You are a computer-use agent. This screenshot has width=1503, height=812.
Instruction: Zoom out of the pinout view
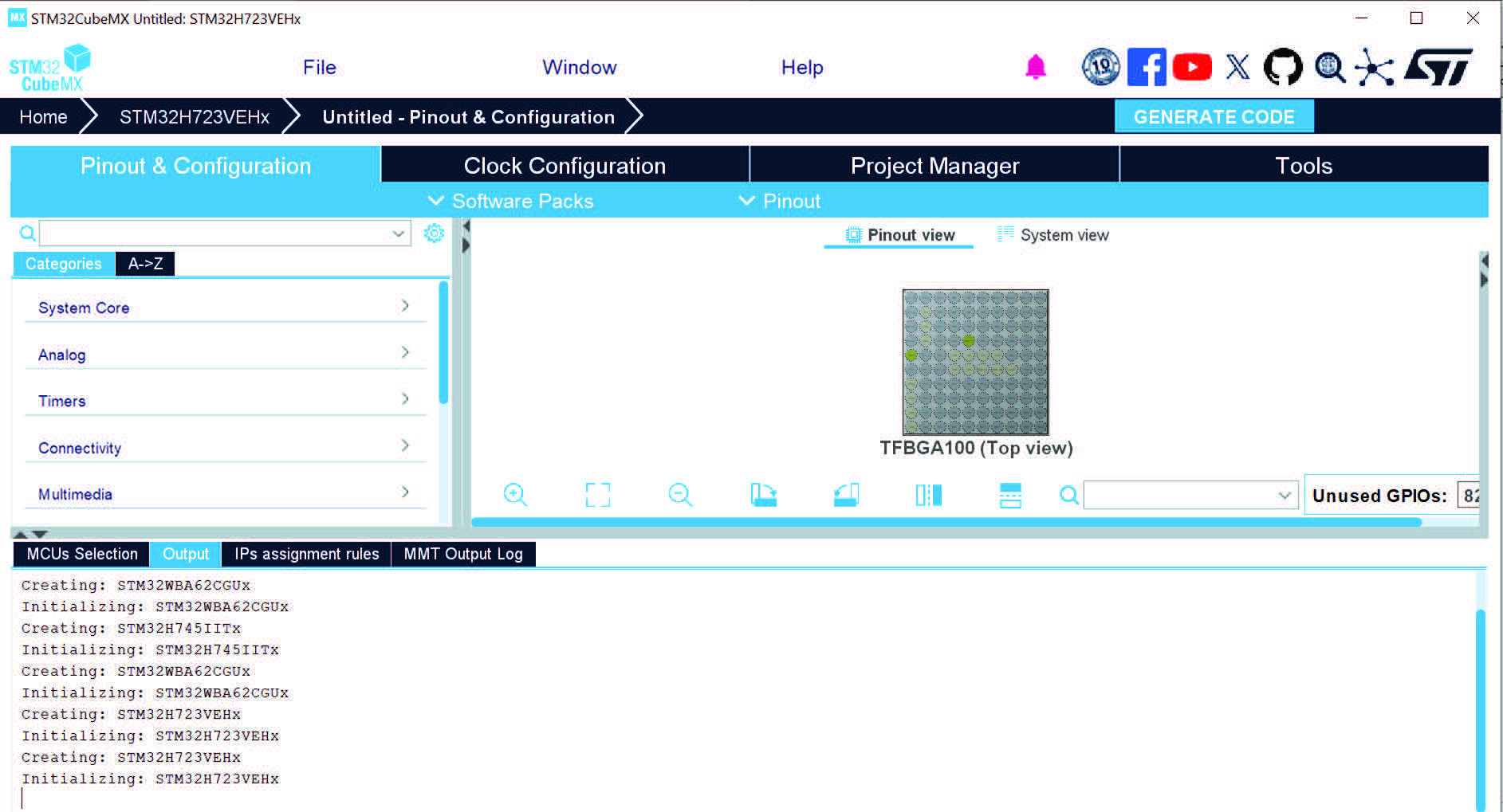pyautogui.click(x=680, y=495)
